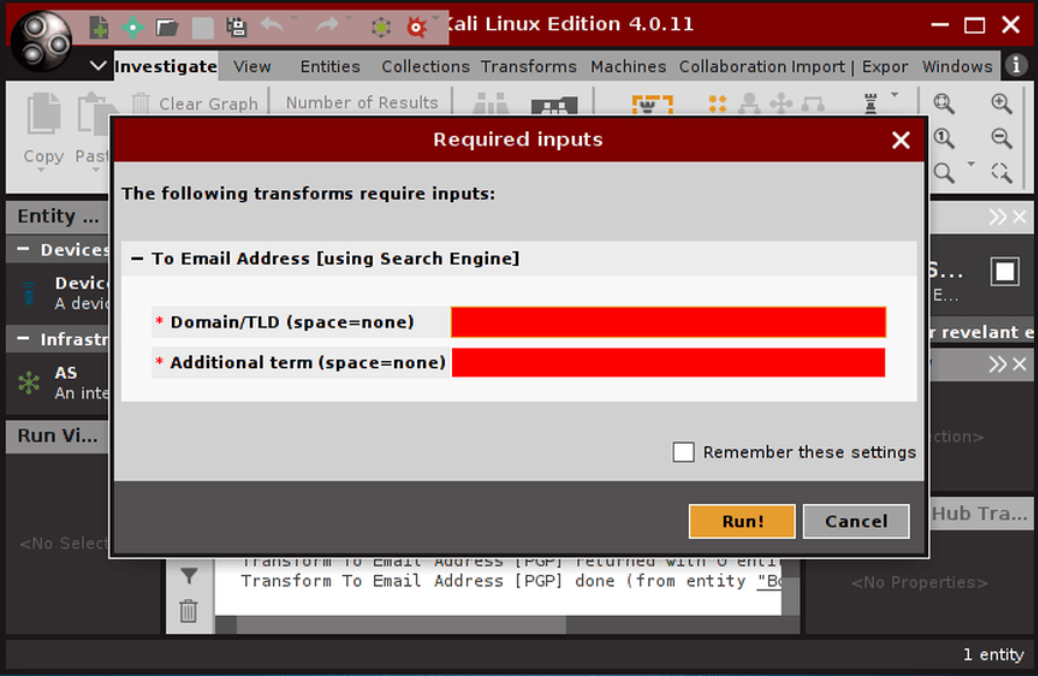Click the Domain/TLD red input field
The height and width of the screenshot is (676, 1038).
pos(668,322)
